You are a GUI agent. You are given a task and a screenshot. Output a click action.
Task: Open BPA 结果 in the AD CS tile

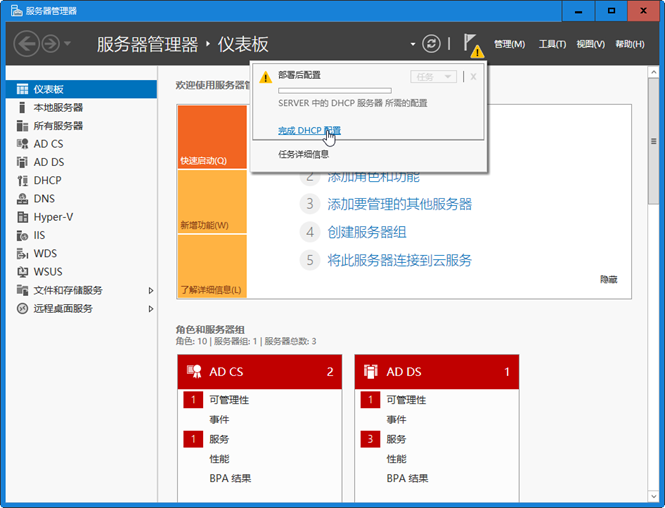point(230,478)
